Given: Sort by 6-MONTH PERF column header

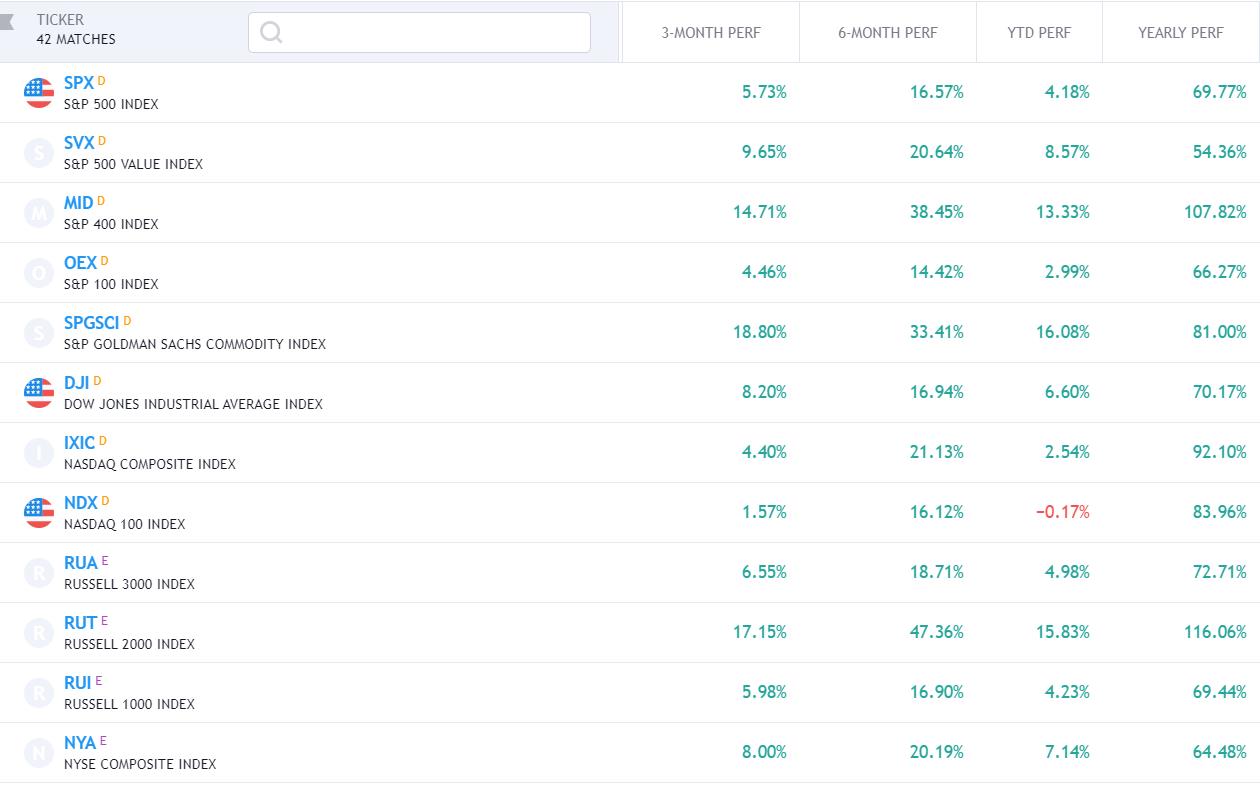Looking at the screenshot, I should [x=887, y=33].
